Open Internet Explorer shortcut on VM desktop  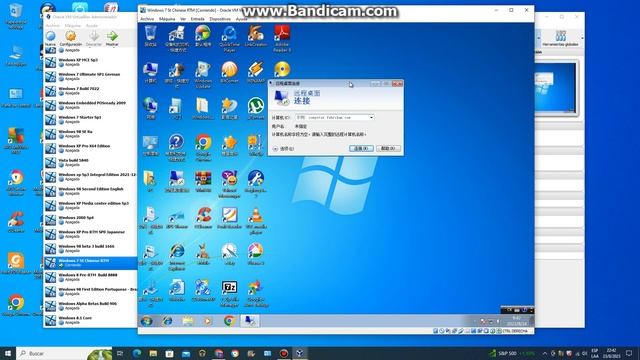tap(177, 256)
